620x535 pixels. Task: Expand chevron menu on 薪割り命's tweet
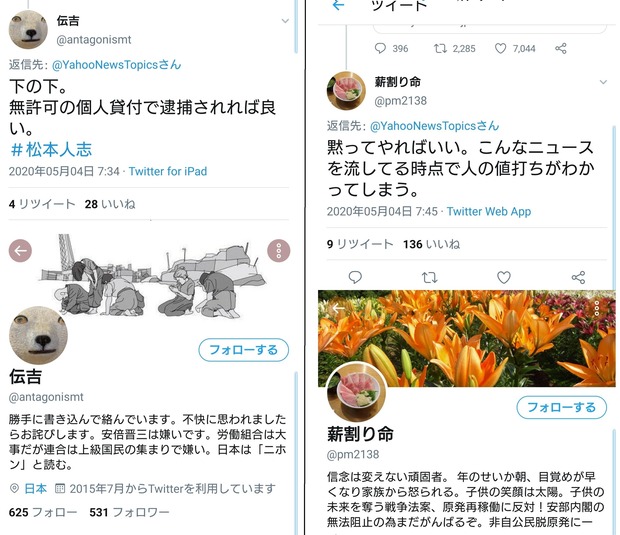pos(603,82)
